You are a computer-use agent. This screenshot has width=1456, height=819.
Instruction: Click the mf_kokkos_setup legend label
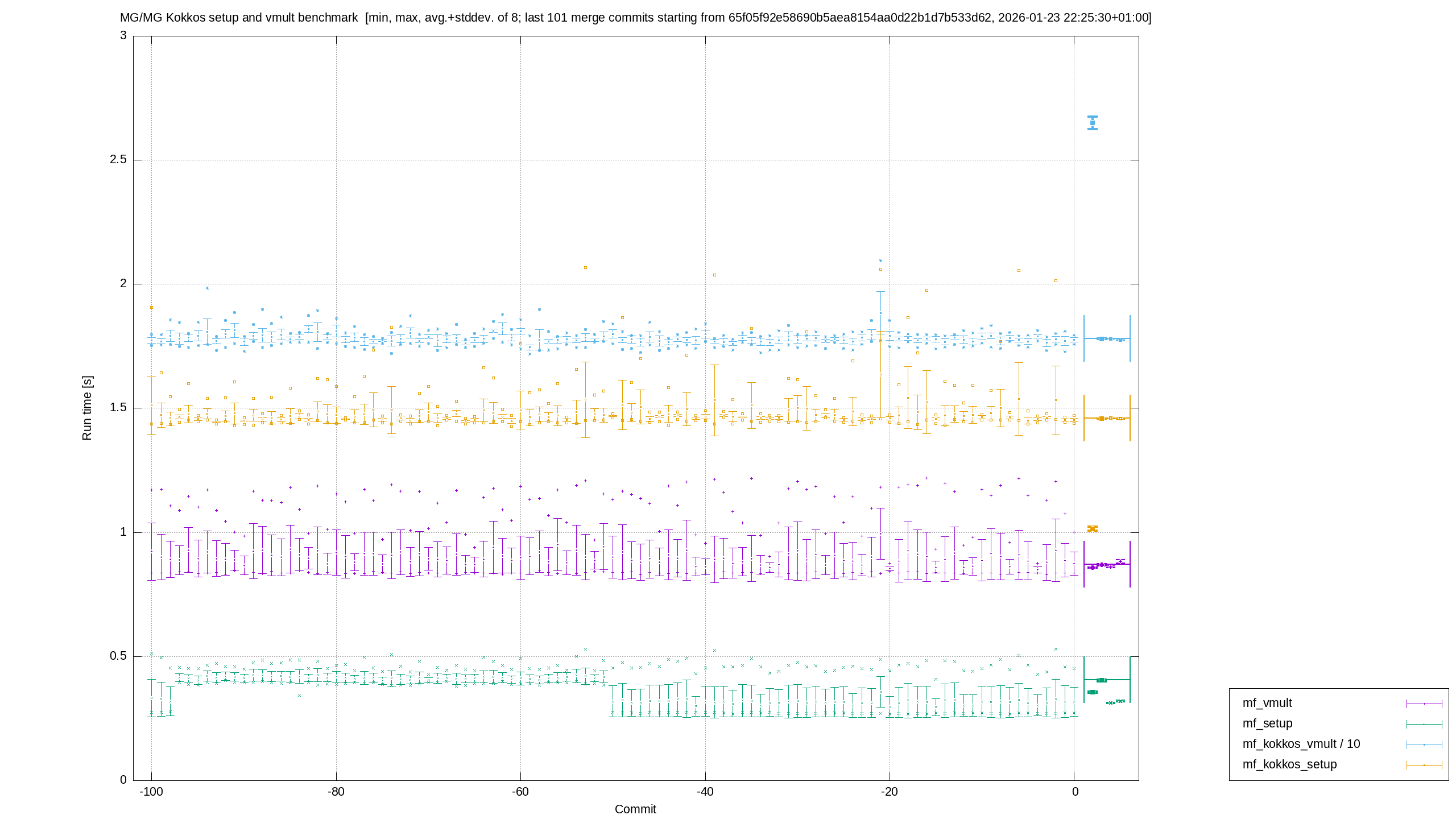(x=1289, y=764)
